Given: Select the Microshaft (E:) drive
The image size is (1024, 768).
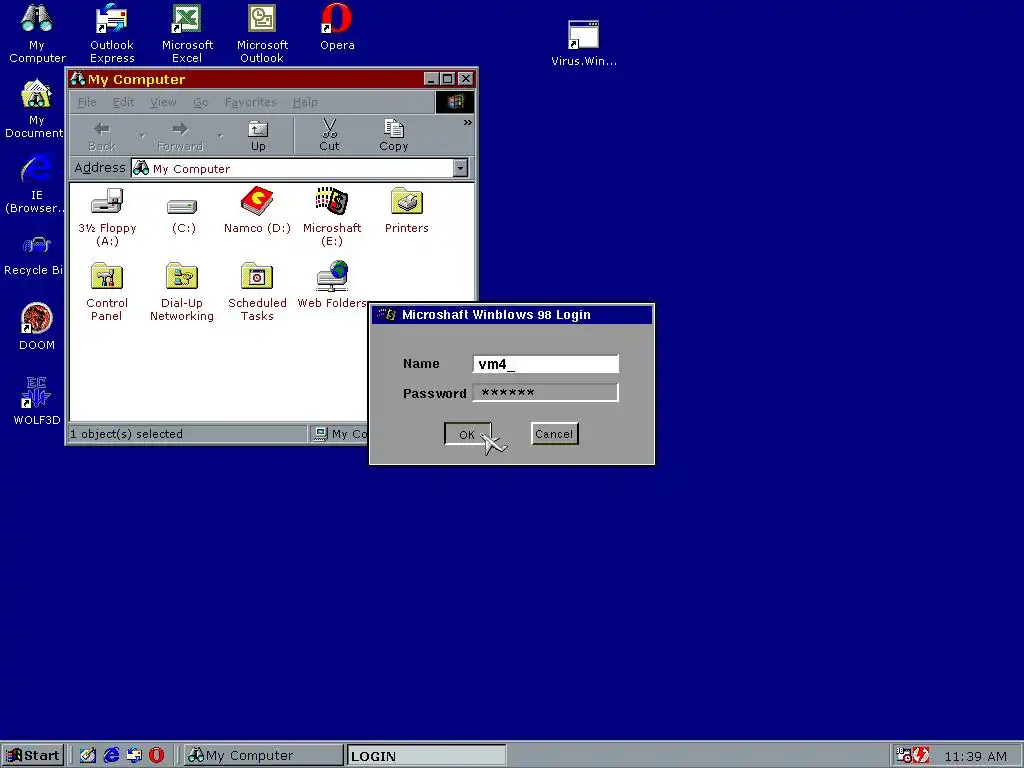Looking at the screenshot, I should (x=332, y=217).
